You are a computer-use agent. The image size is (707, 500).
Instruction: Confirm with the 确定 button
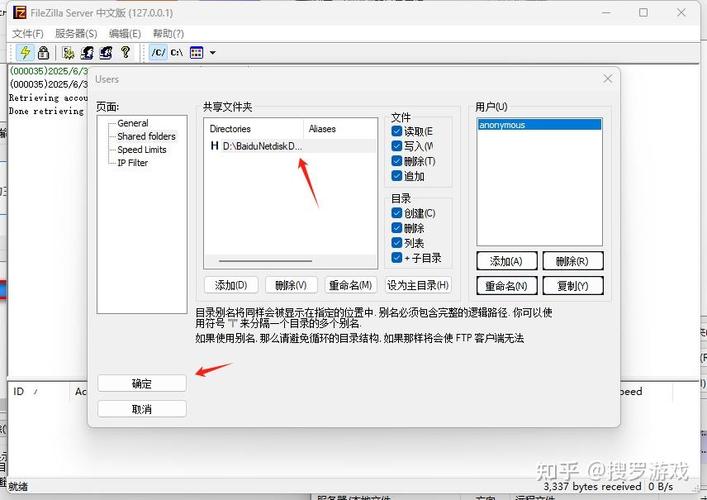(142, 384)
